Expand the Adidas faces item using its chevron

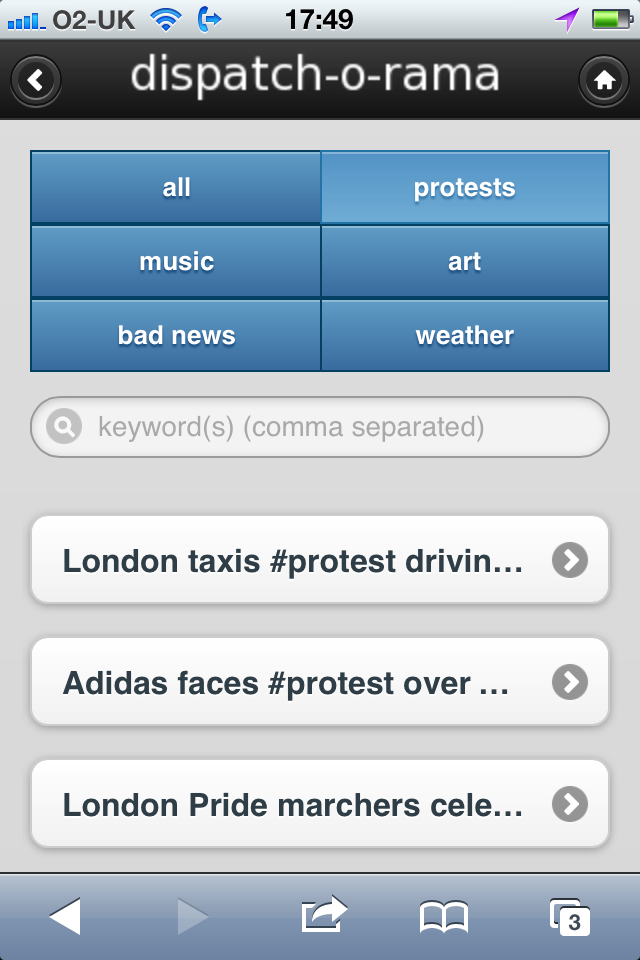pyautogui.click(x=570, y=681)
